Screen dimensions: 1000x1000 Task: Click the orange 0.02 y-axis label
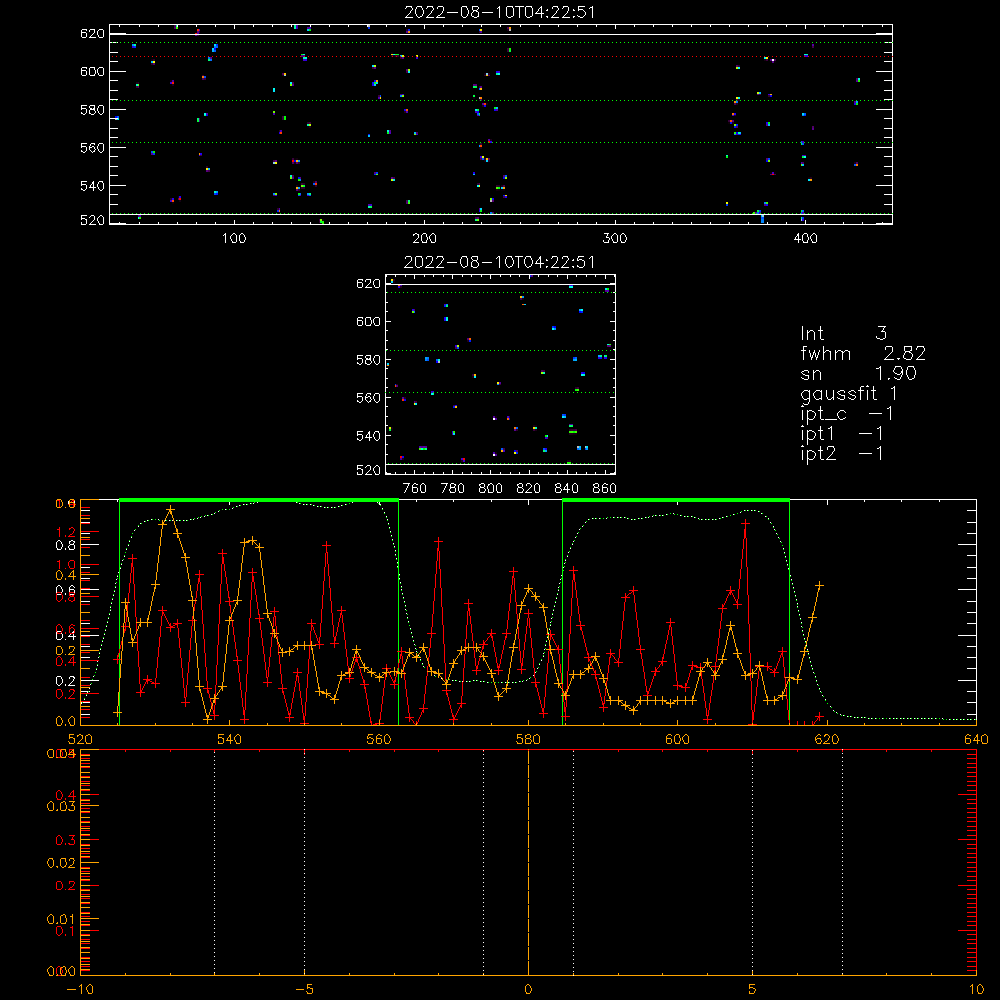(61, 863)
